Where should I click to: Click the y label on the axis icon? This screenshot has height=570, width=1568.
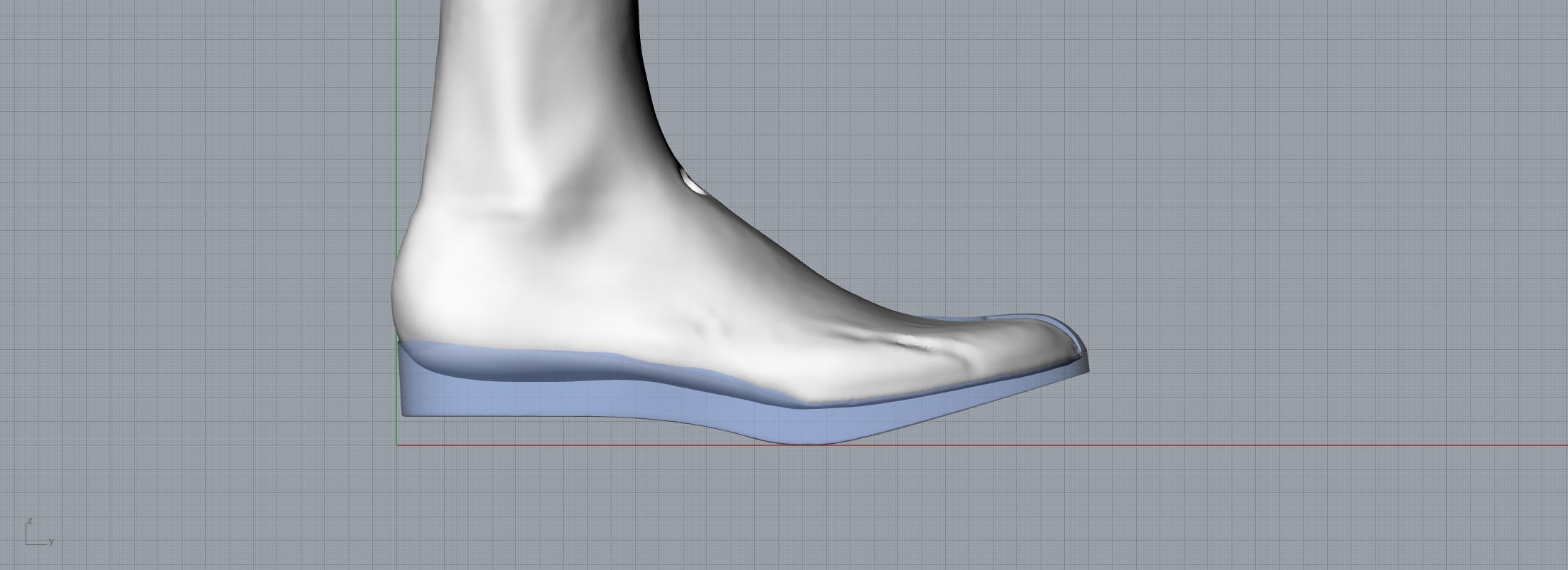[51, 542]
